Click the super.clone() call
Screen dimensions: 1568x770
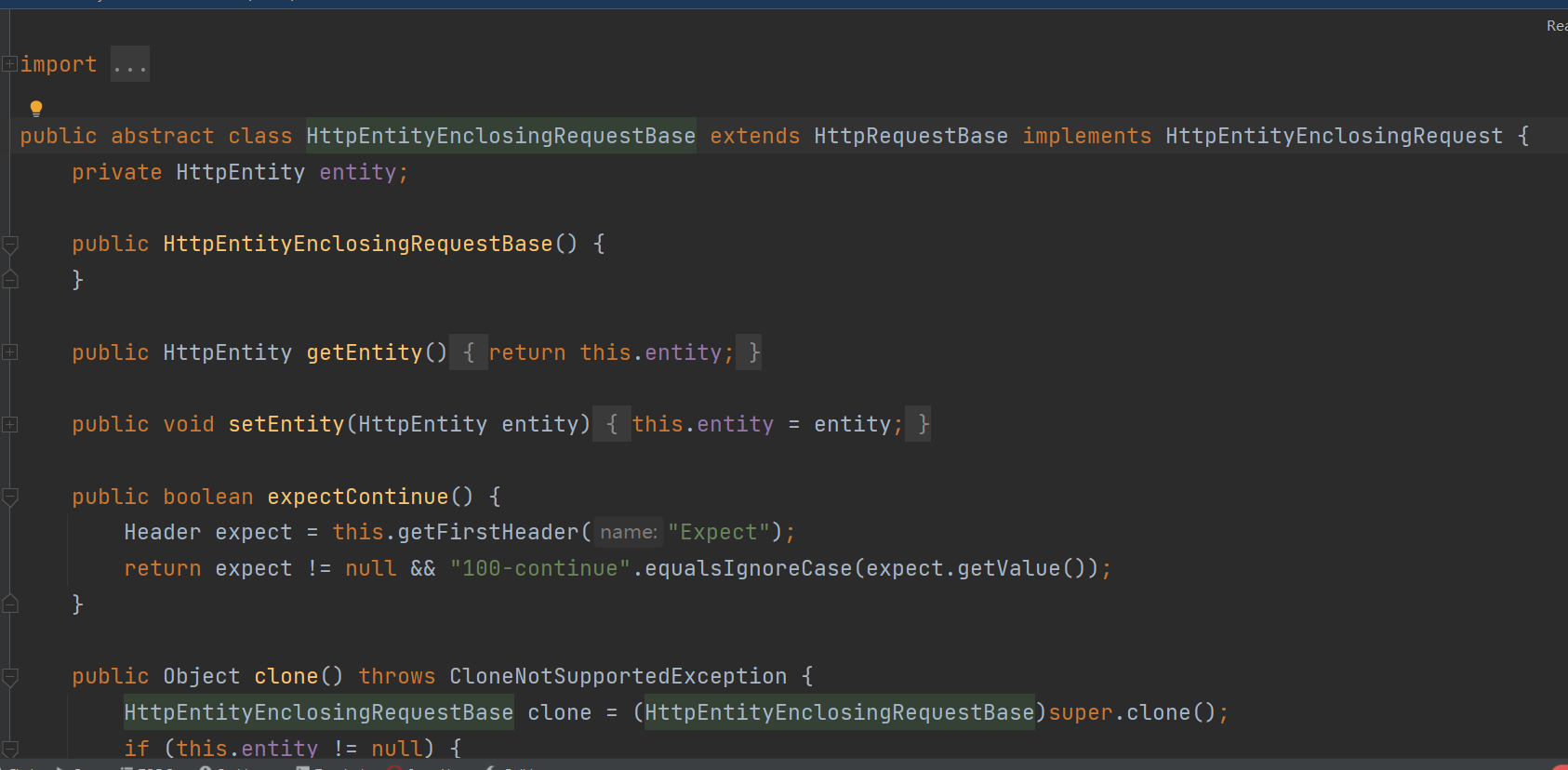tap(1132, 713)
